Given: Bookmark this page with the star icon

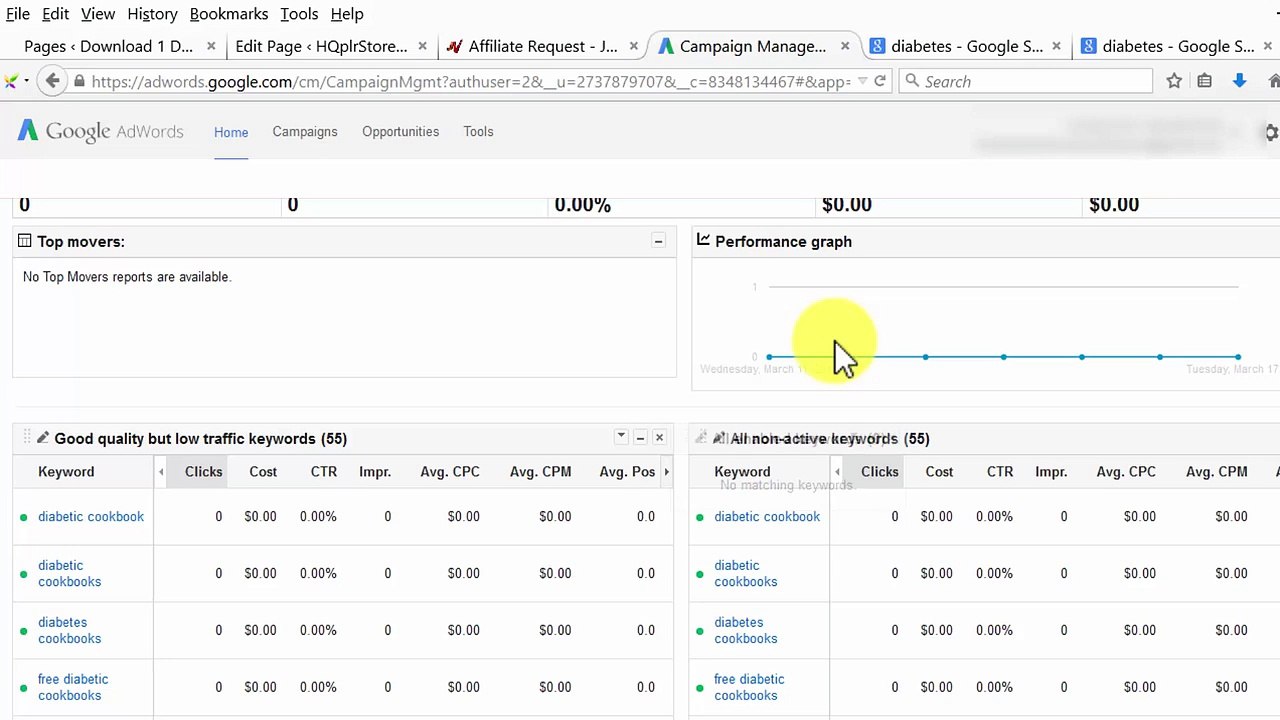Looking at the screenshot, I should pos(1174,81).
